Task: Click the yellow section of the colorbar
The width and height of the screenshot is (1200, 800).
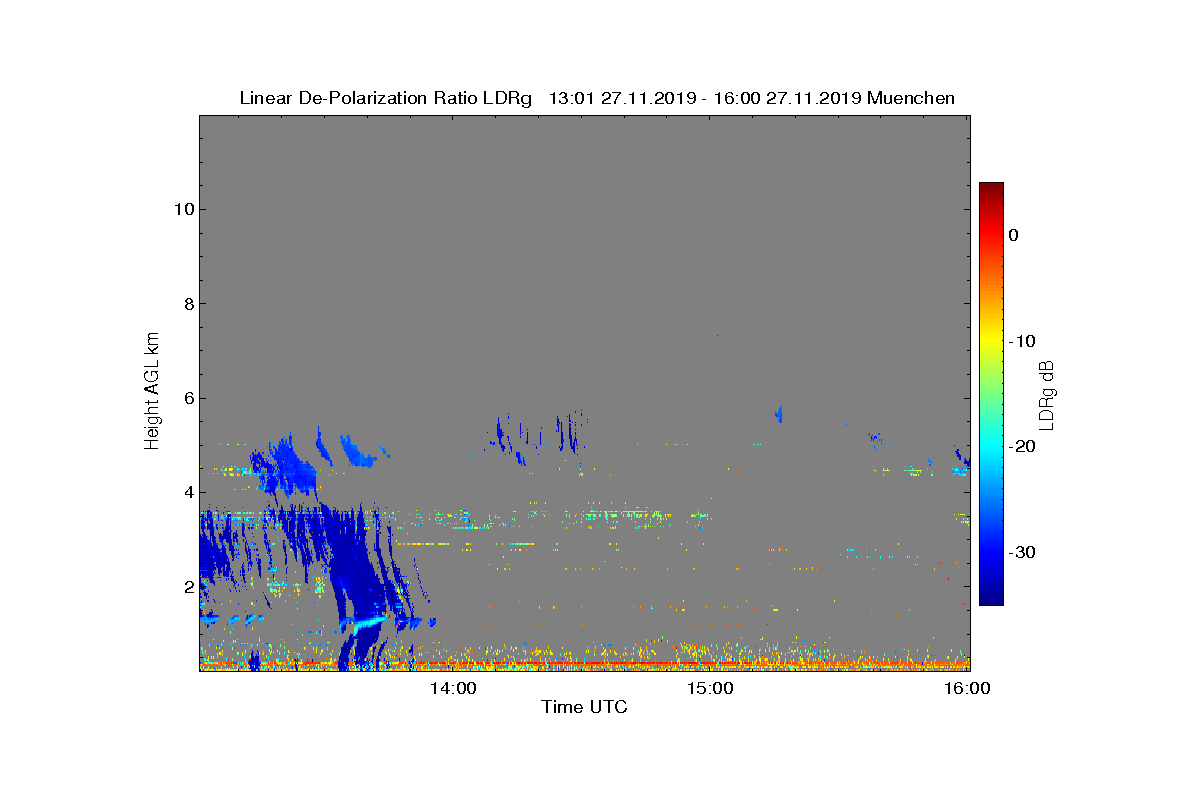Action: click(x=991, y=340)
